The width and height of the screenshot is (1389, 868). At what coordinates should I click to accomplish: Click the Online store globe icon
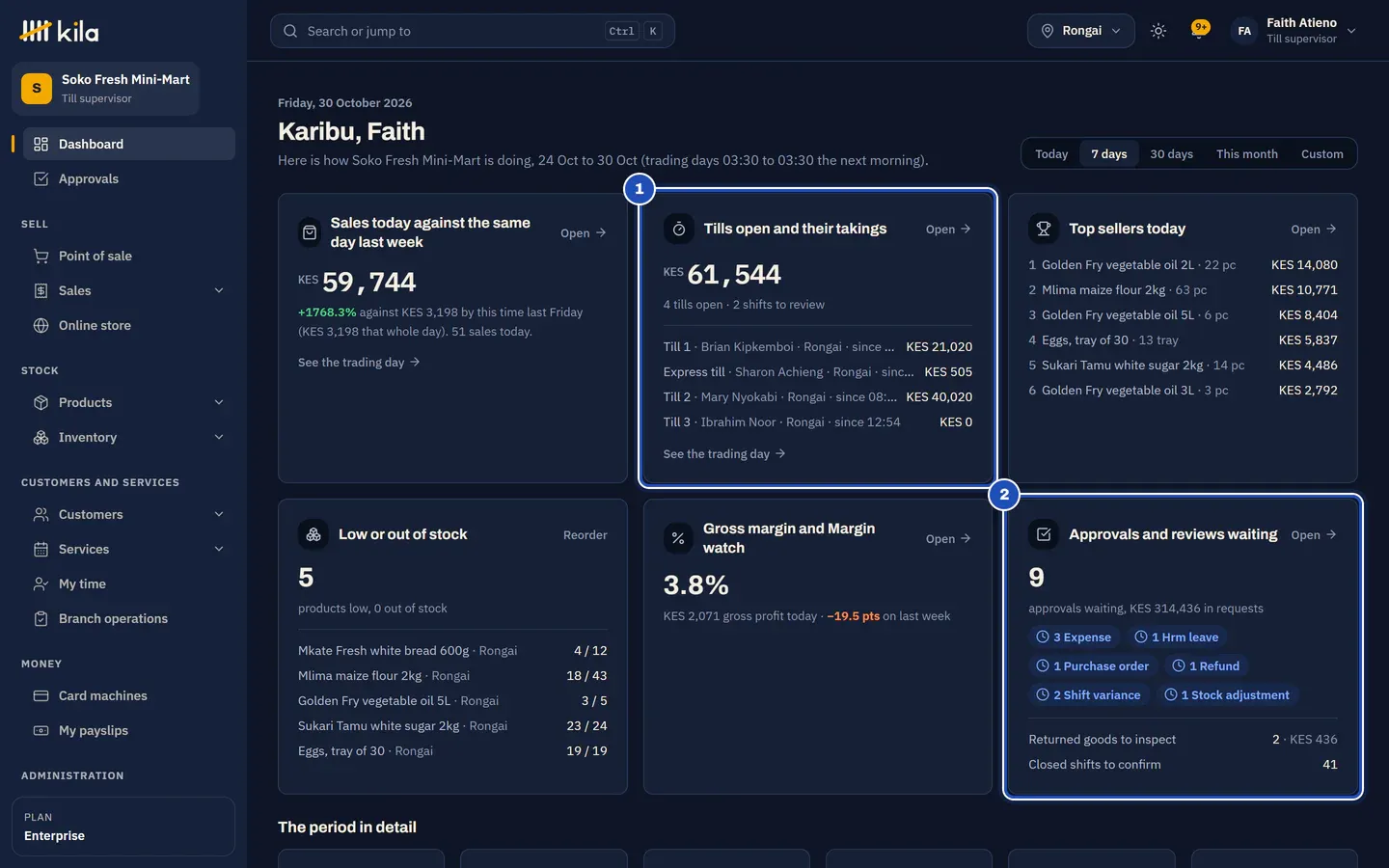(41, 325)
